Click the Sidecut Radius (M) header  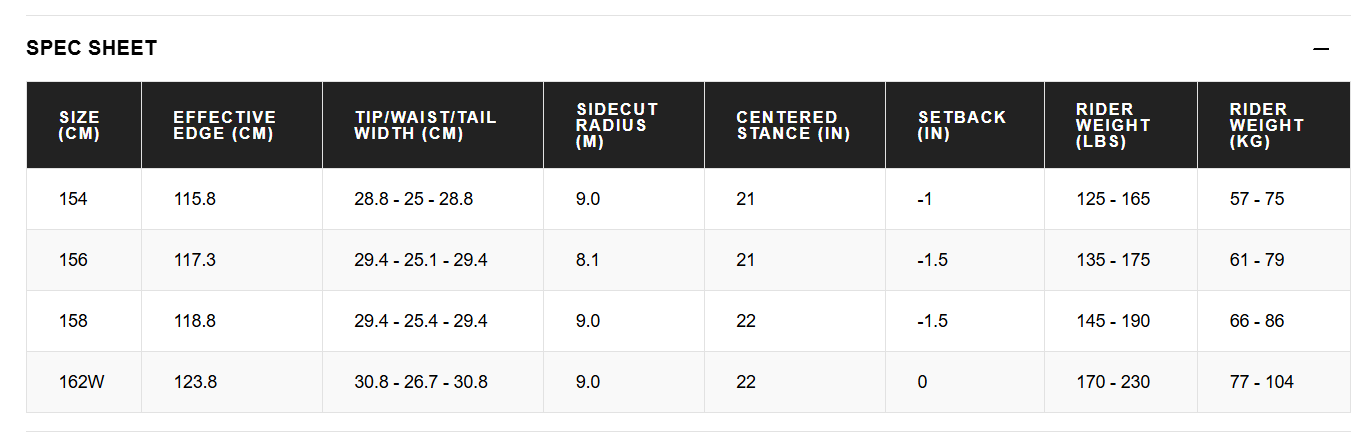click(617, 125)
